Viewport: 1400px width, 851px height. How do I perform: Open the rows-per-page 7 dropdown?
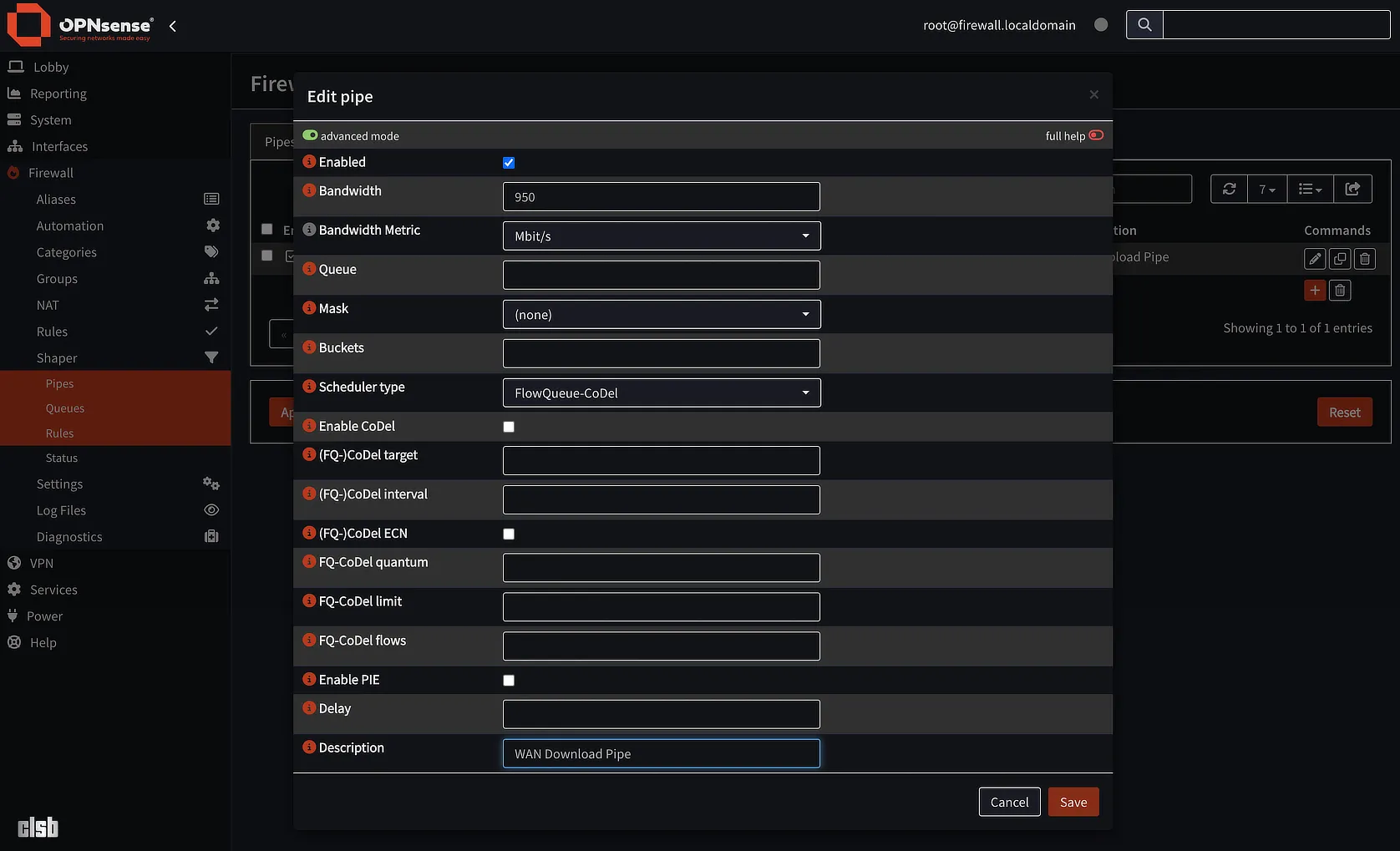(1267, 190)
